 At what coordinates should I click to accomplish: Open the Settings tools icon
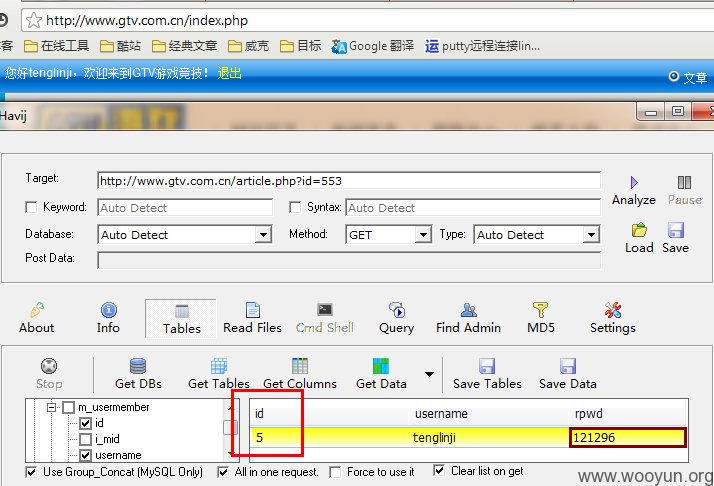coord(612,310)
